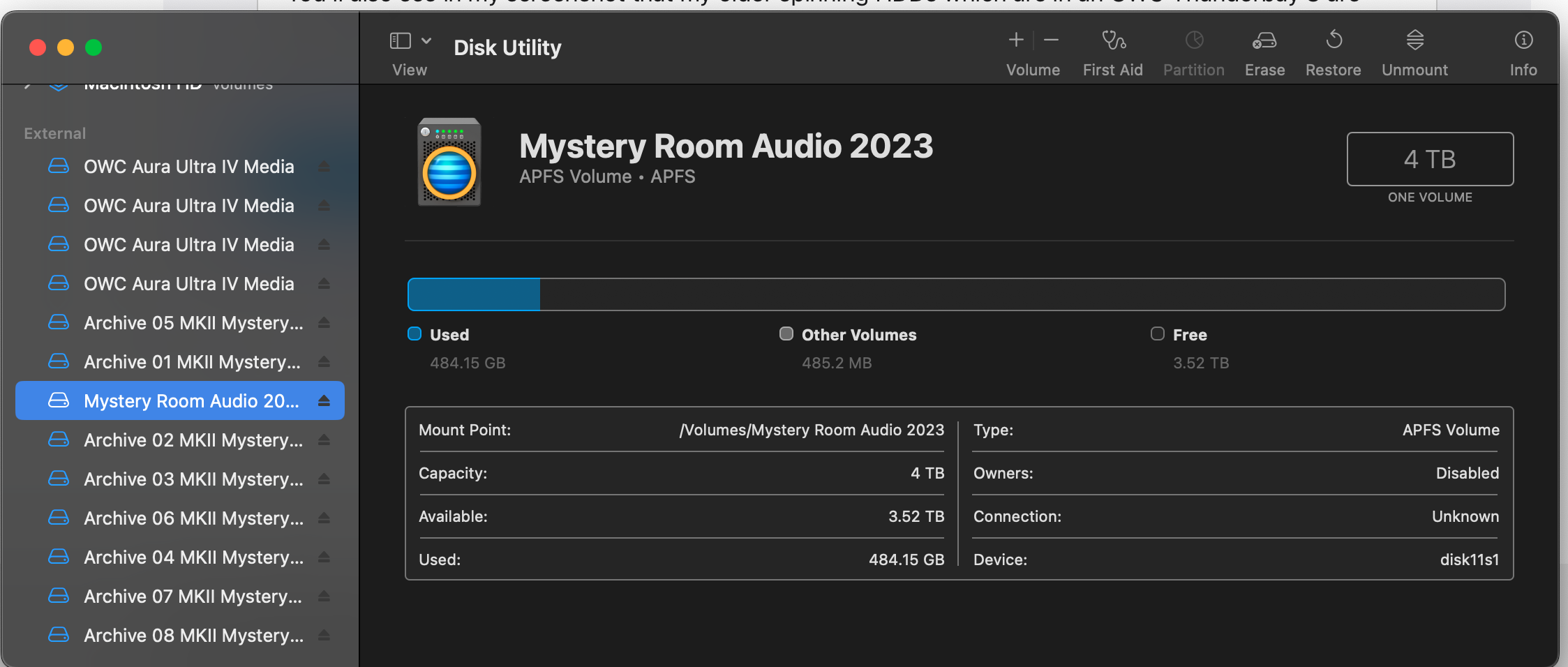This screenshot has height=667, width=1568.
Task: Click the blue used segment of usage bar
Action: click(474, 294)
